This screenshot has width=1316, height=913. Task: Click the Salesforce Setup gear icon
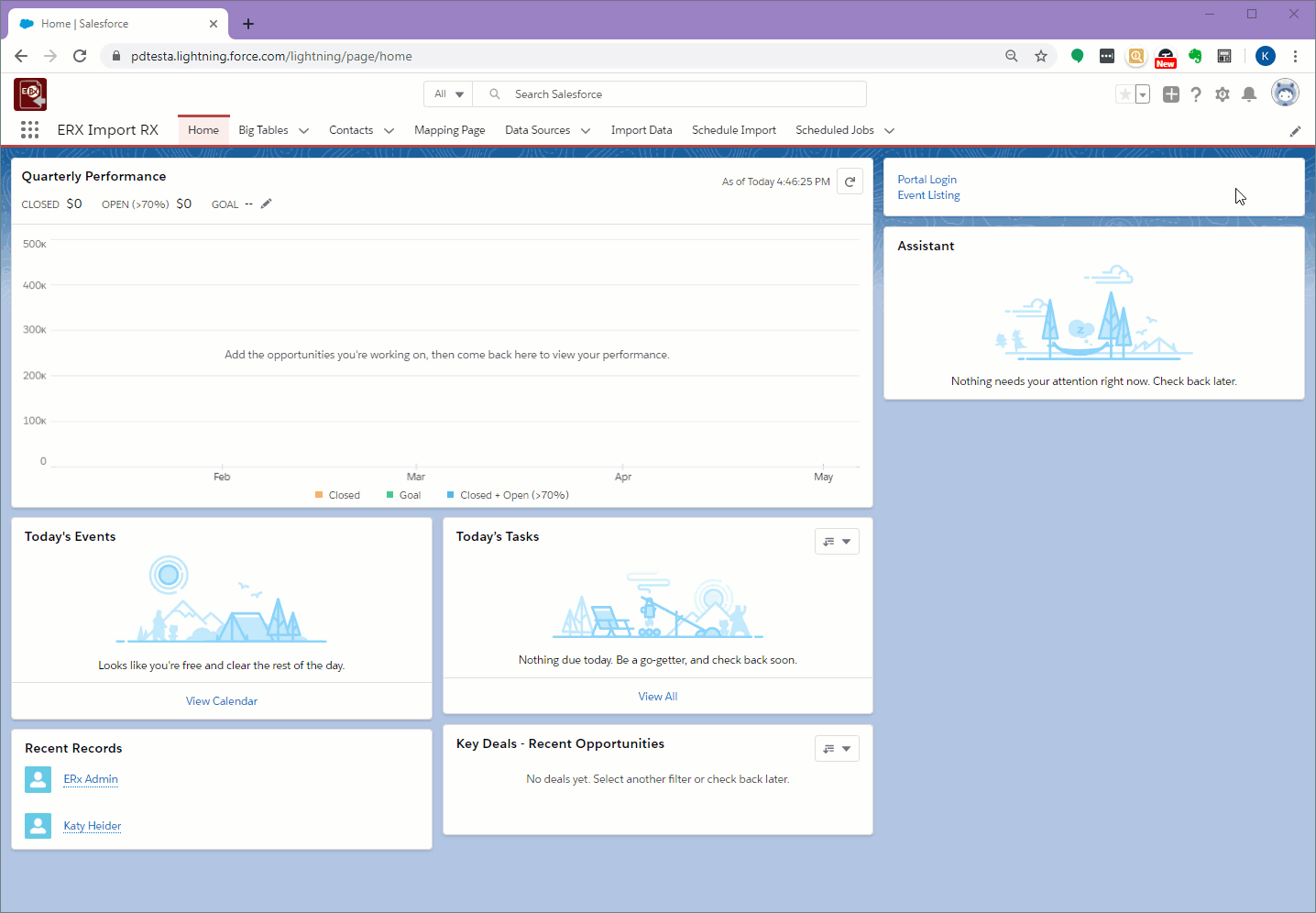[x=1222, y=94]
